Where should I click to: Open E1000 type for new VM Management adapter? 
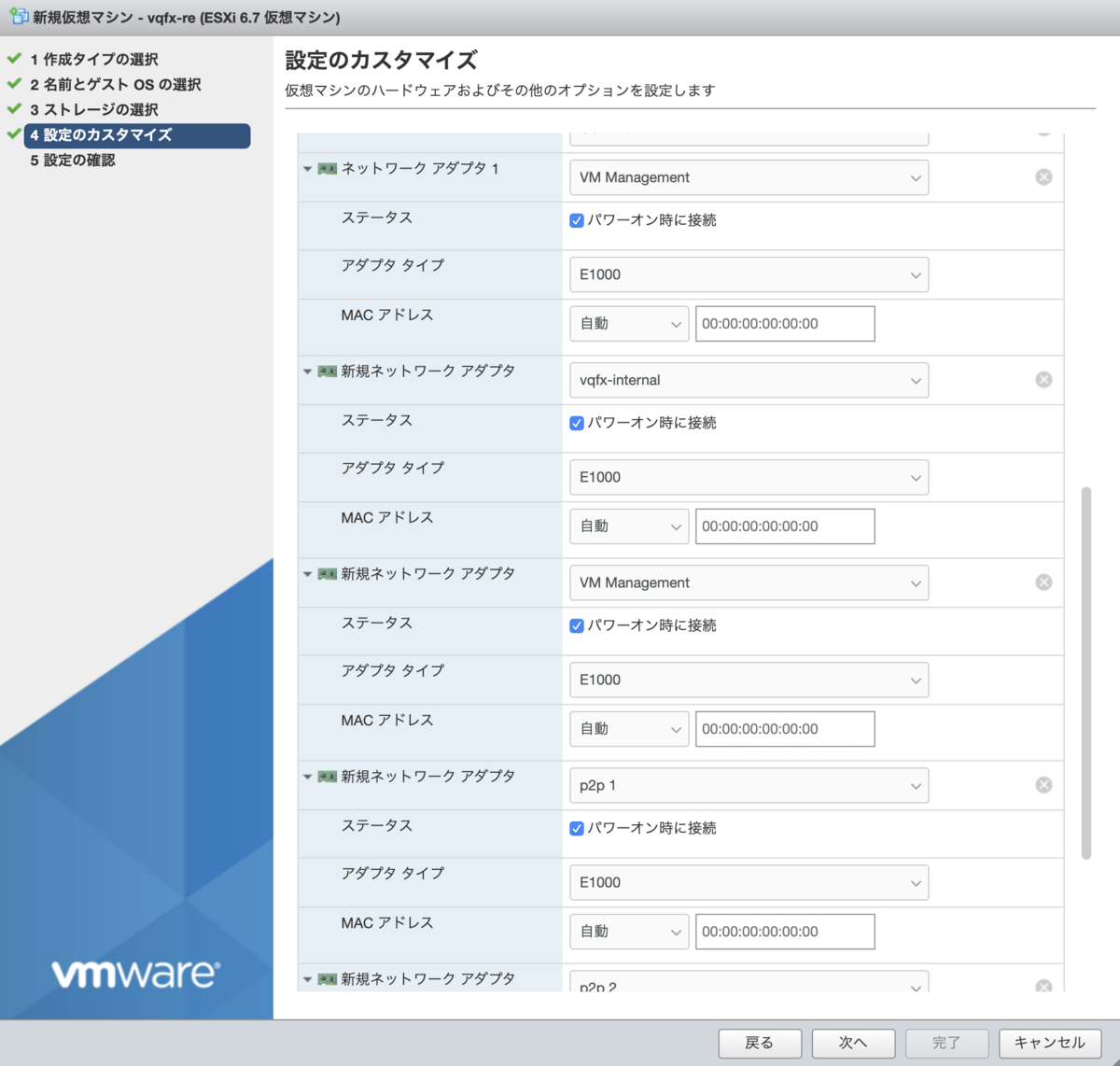pos(749,680)
